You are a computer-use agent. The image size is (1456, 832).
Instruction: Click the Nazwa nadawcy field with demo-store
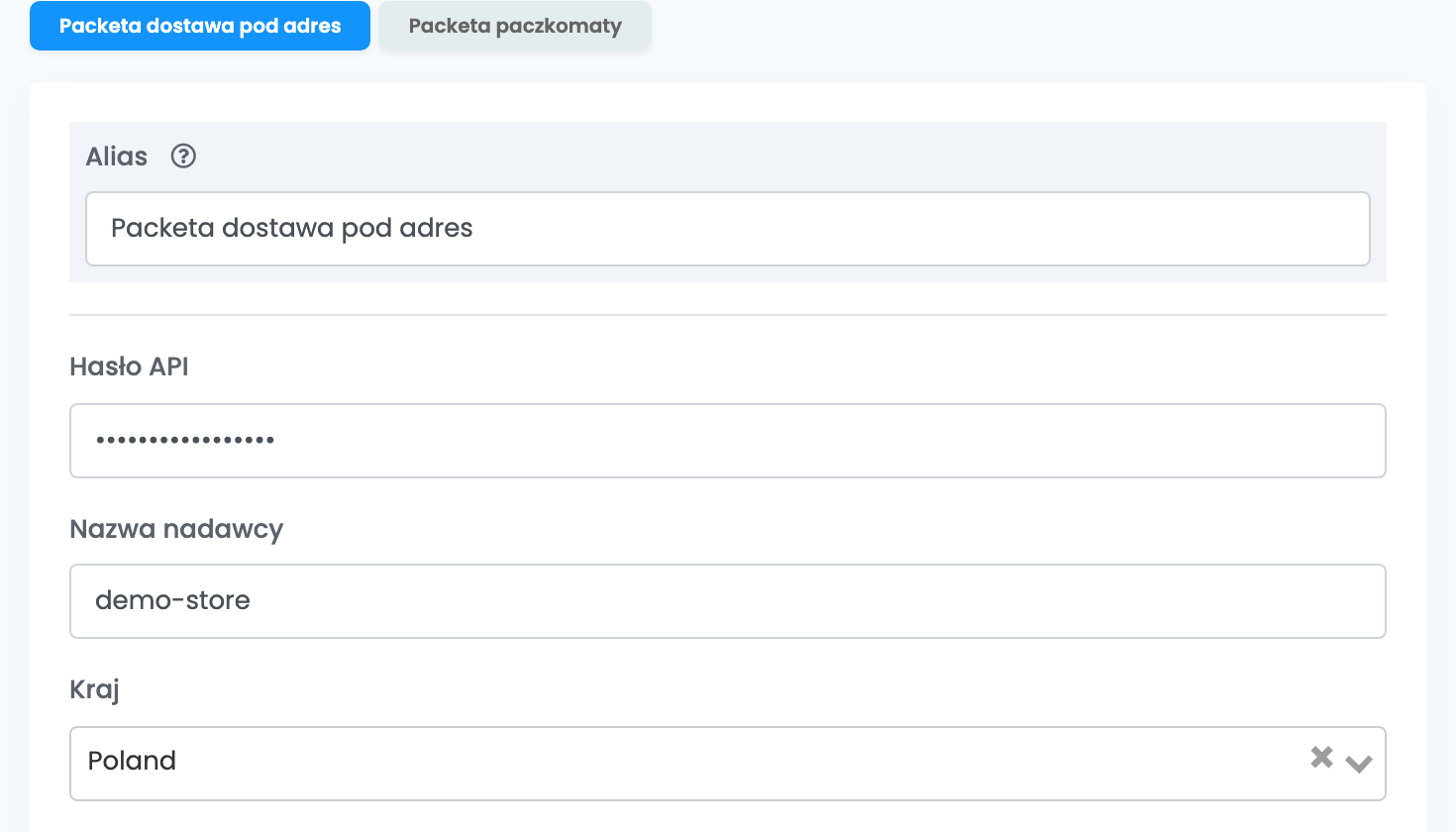pos(728,601)
